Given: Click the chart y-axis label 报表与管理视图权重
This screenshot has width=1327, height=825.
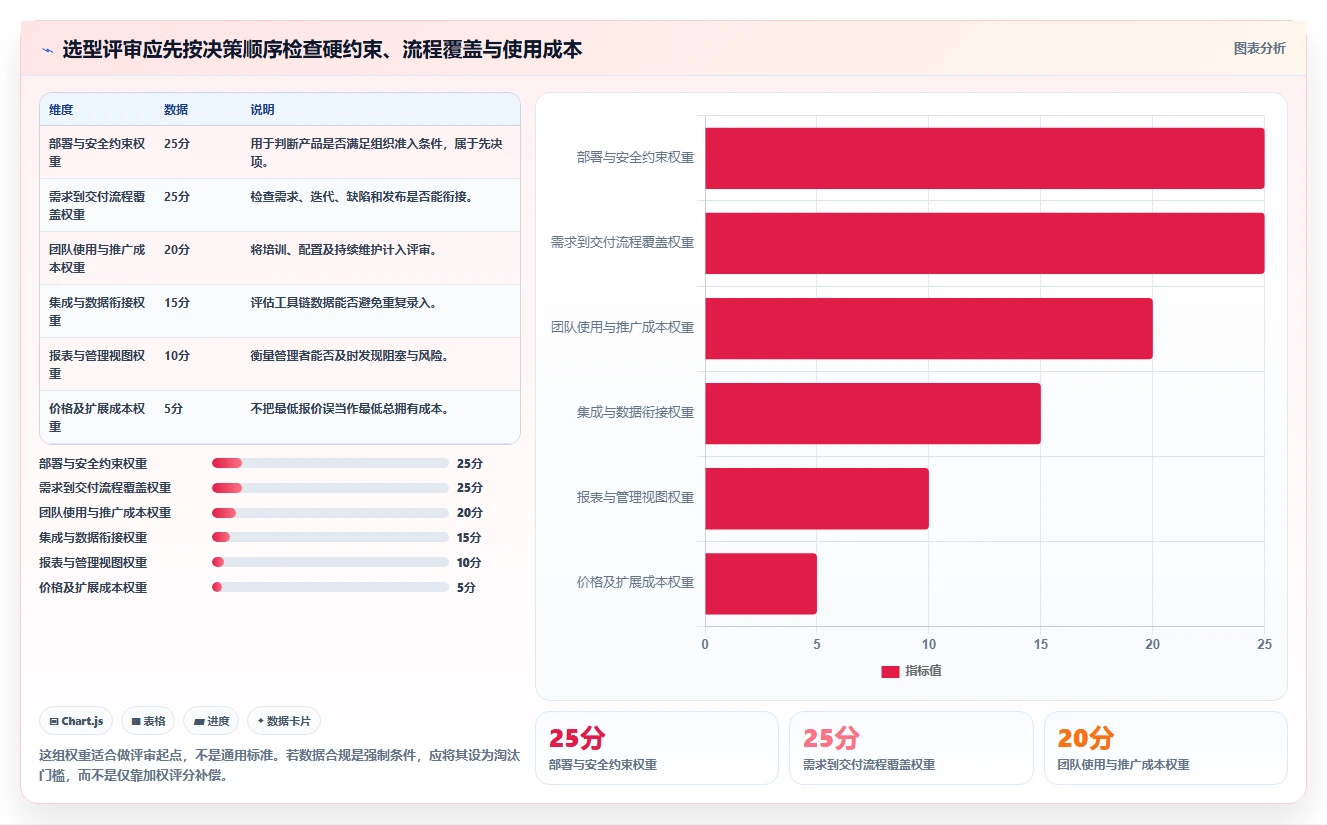Looking at the screenshot, I should 635,497.
